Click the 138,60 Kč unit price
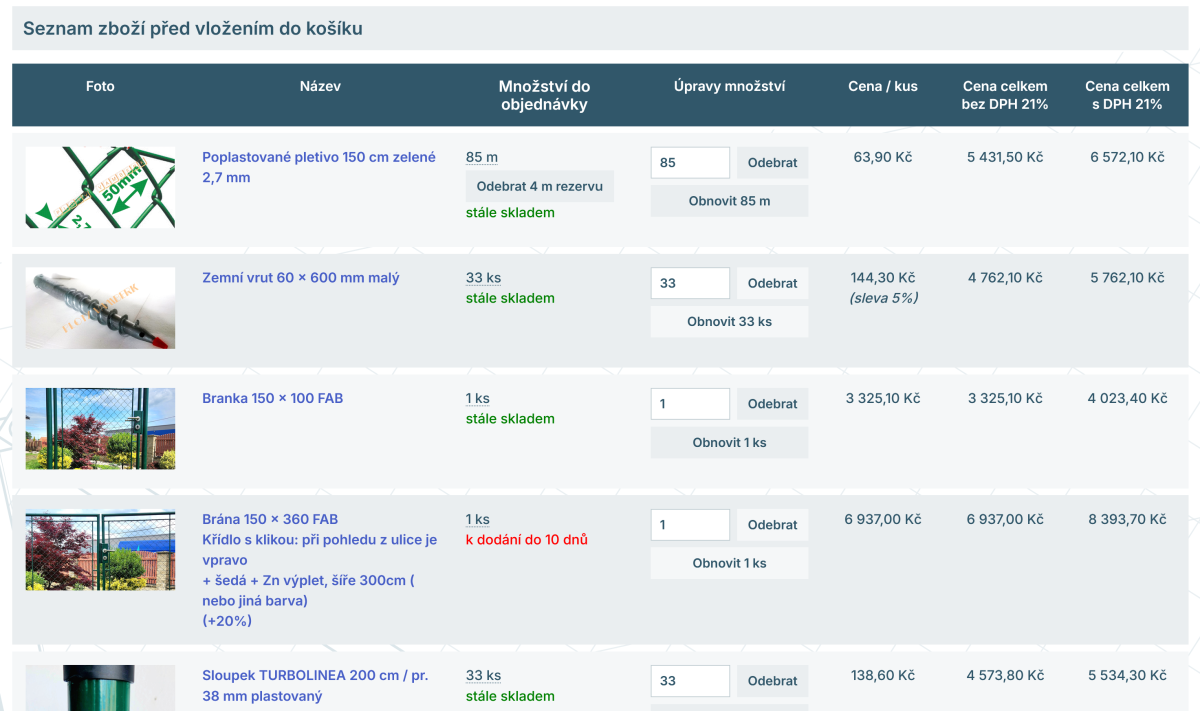The height and width of the screenshot is (711, 1200). [883, 675]
